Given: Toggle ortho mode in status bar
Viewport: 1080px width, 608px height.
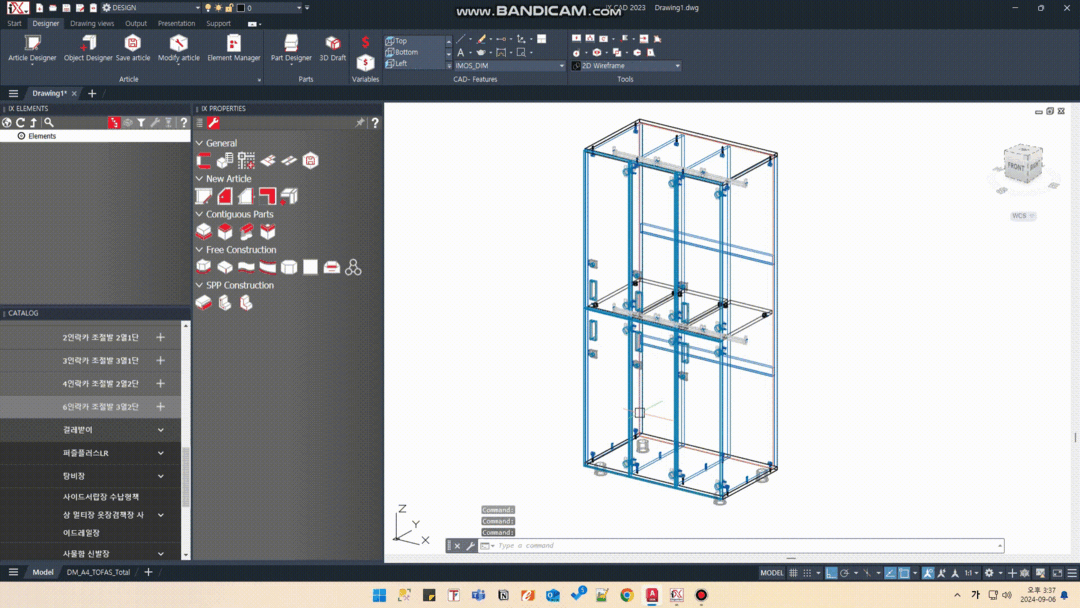Looking at the screenshot, I should tap(831, 573).
